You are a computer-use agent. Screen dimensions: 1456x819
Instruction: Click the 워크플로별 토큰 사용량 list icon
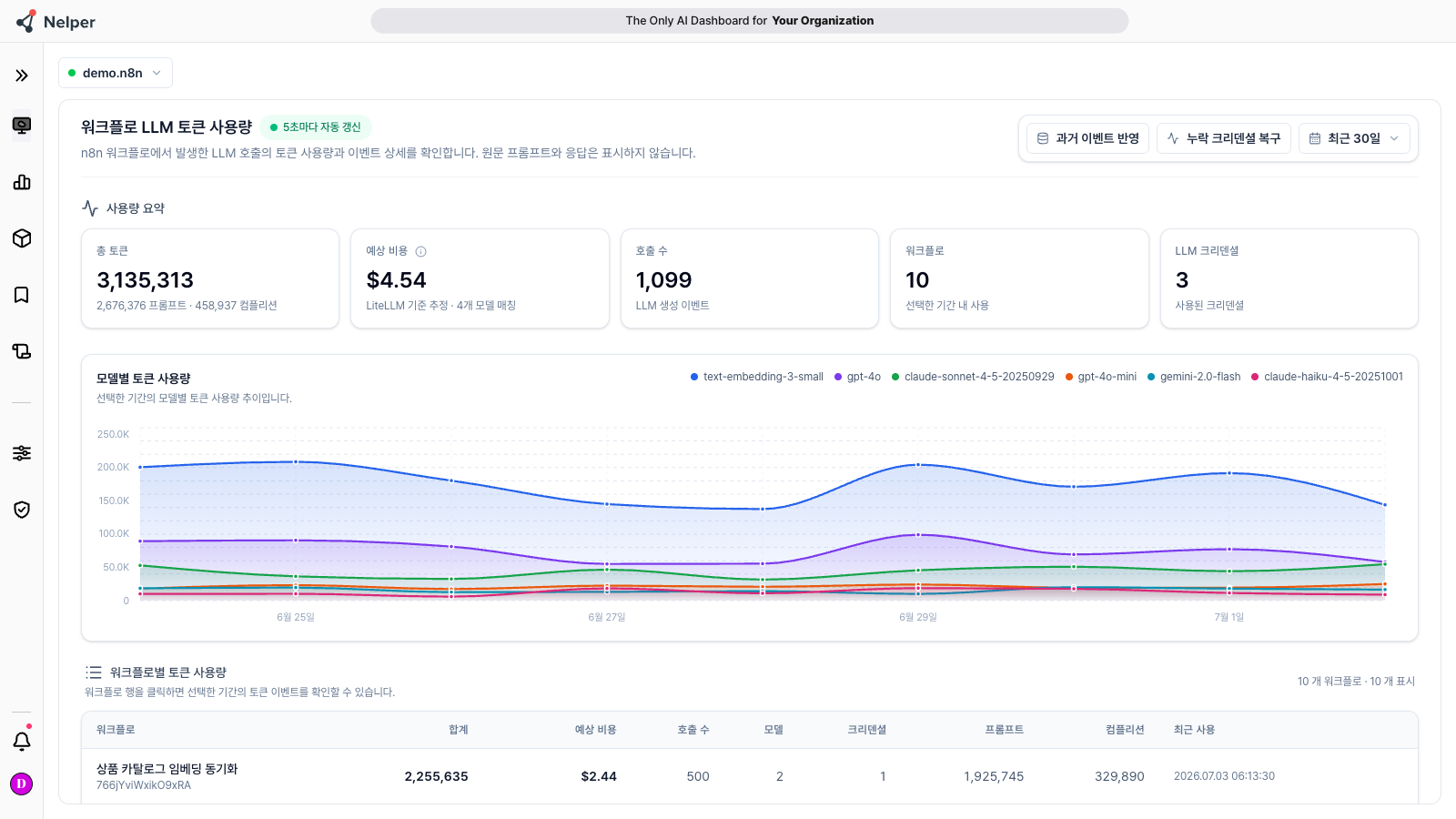click(94, 672)
